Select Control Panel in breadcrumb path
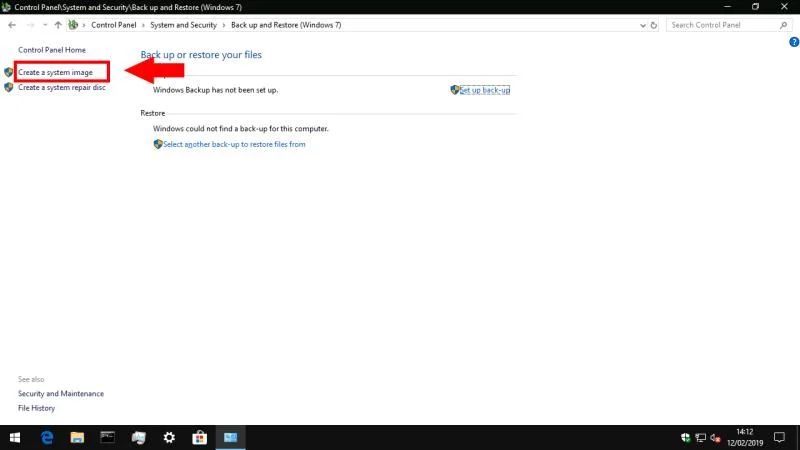The width and height of the screenshot is (800, 450). (x=114, y=25)
